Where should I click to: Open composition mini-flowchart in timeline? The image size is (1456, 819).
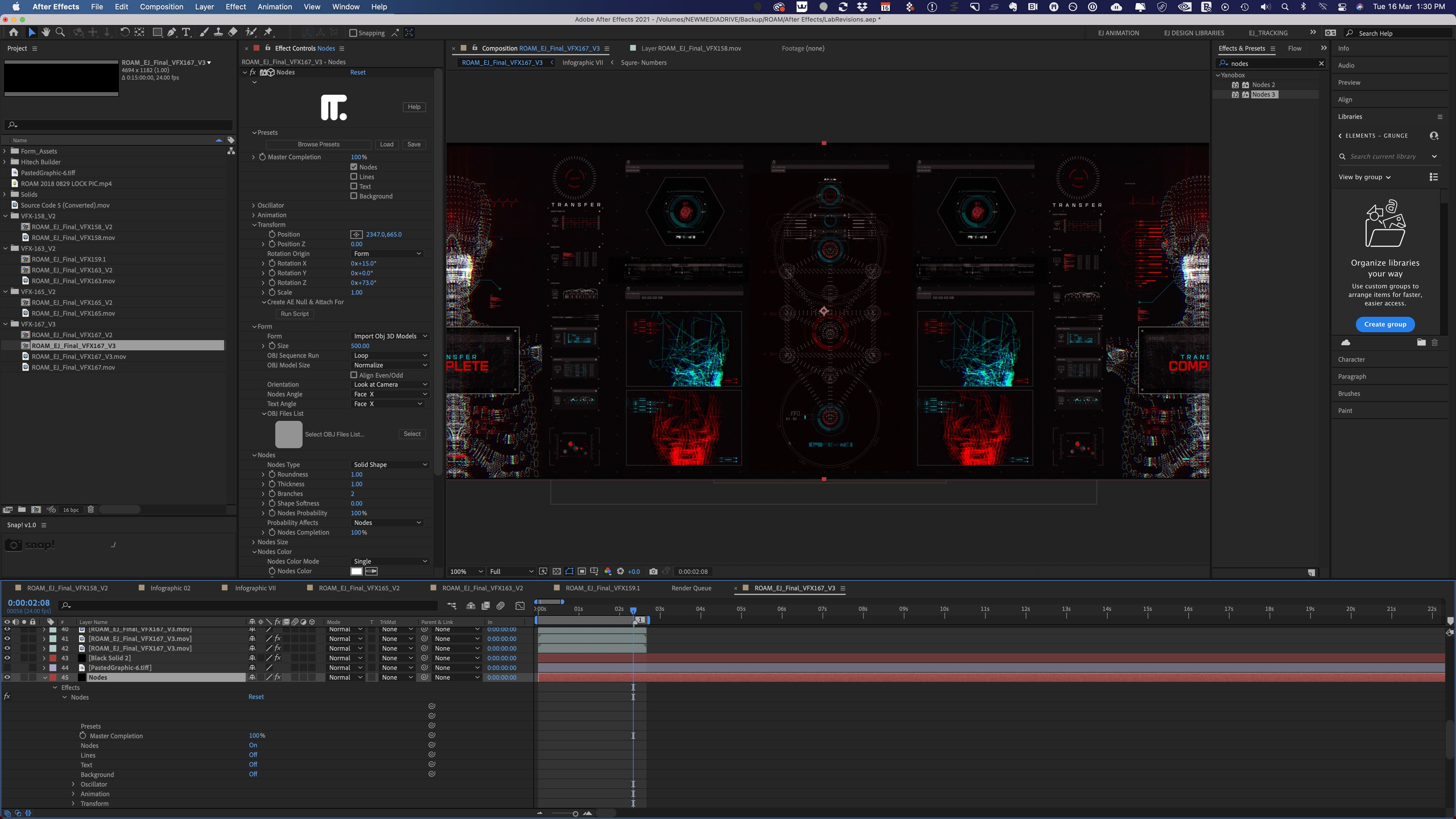[452, 606]
